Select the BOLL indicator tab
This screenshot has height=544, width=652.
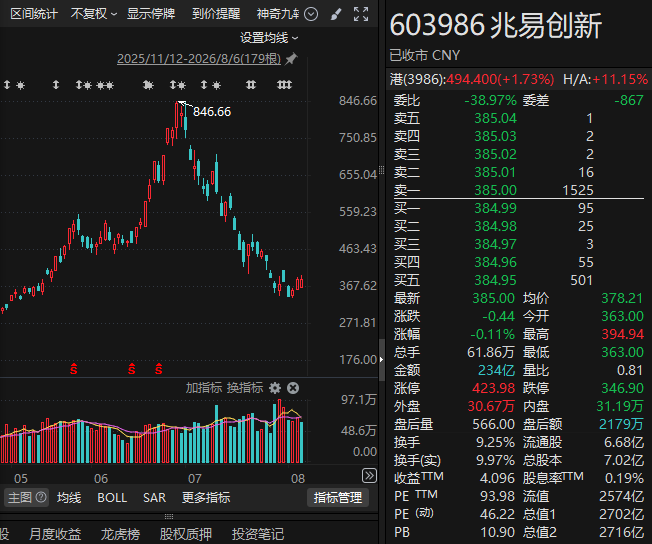(112, 497)
